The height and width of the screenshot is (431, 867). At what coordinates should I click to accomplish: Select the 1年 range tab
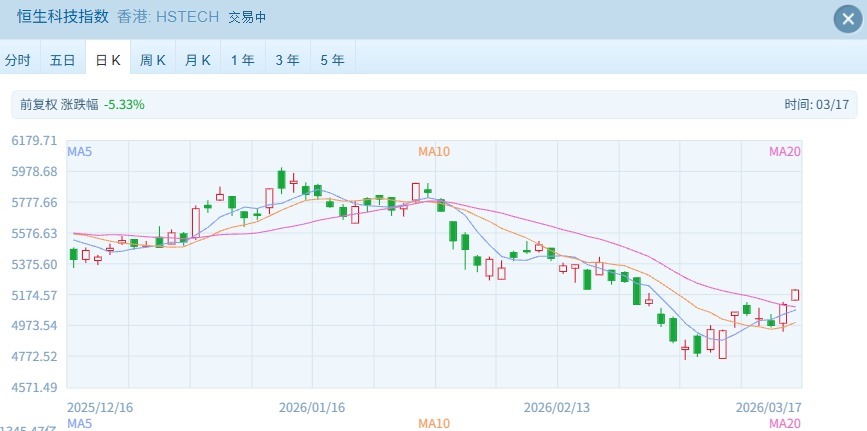[x=243, y=60]
